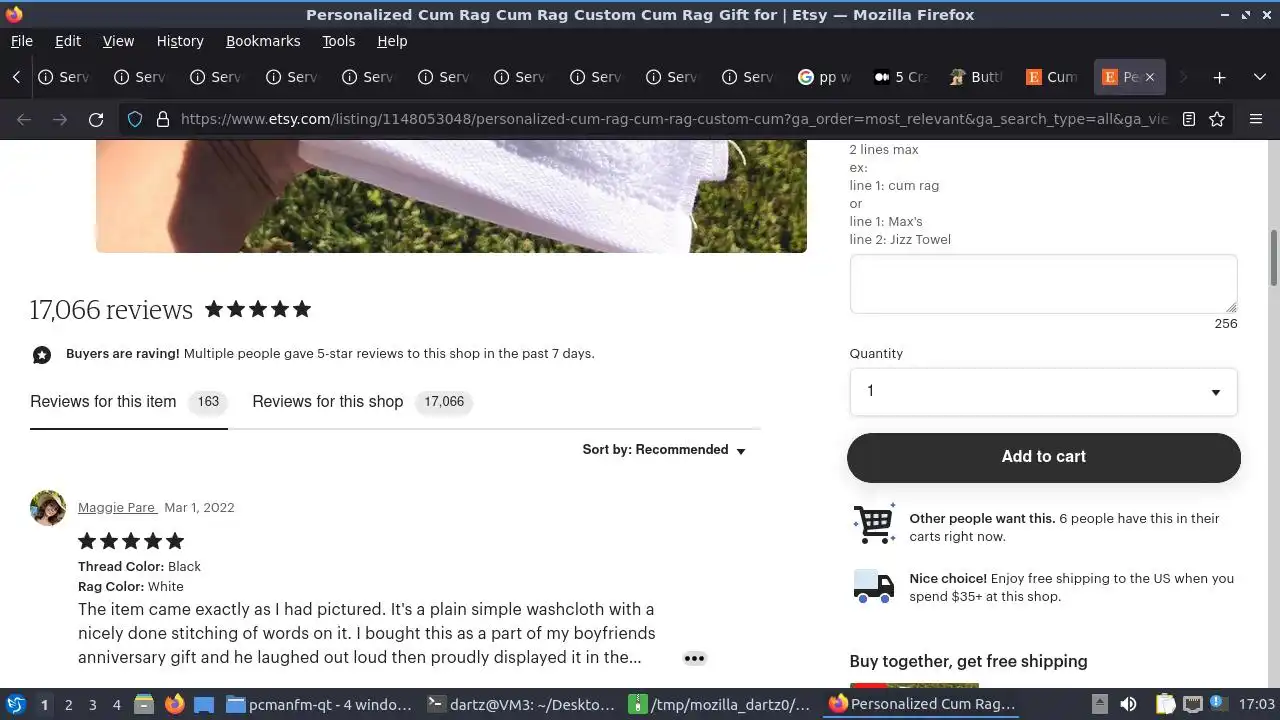Viewport: 1280px width, 720px height.
Task: Reload the current Etsy page
Action: (x=96, y=119)
